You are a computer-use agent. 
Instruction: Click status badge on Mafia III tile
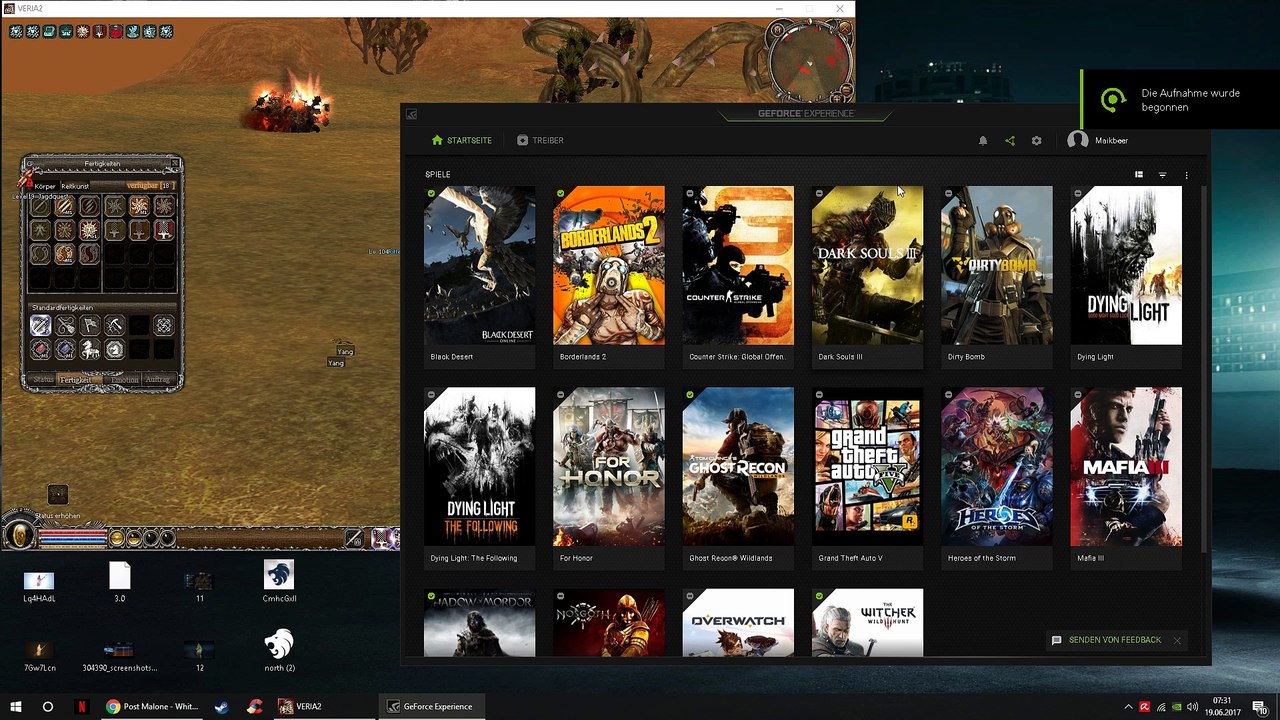[1078, 395]
